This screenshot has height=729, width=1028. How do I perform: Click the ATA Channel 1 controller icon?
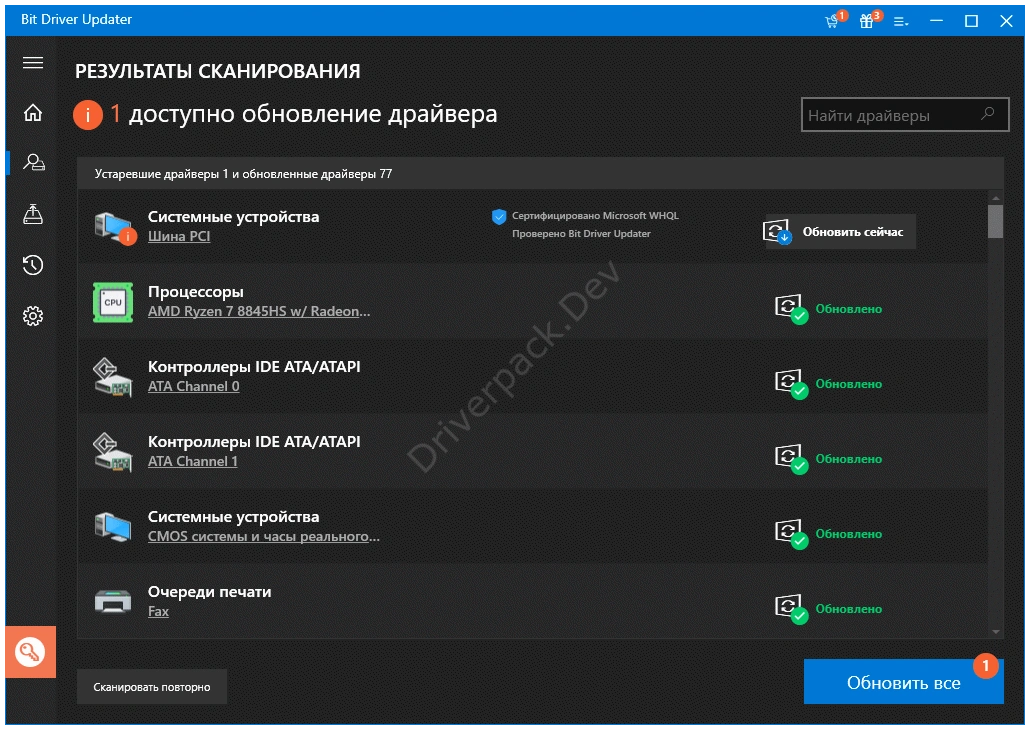tap(113, 452)
